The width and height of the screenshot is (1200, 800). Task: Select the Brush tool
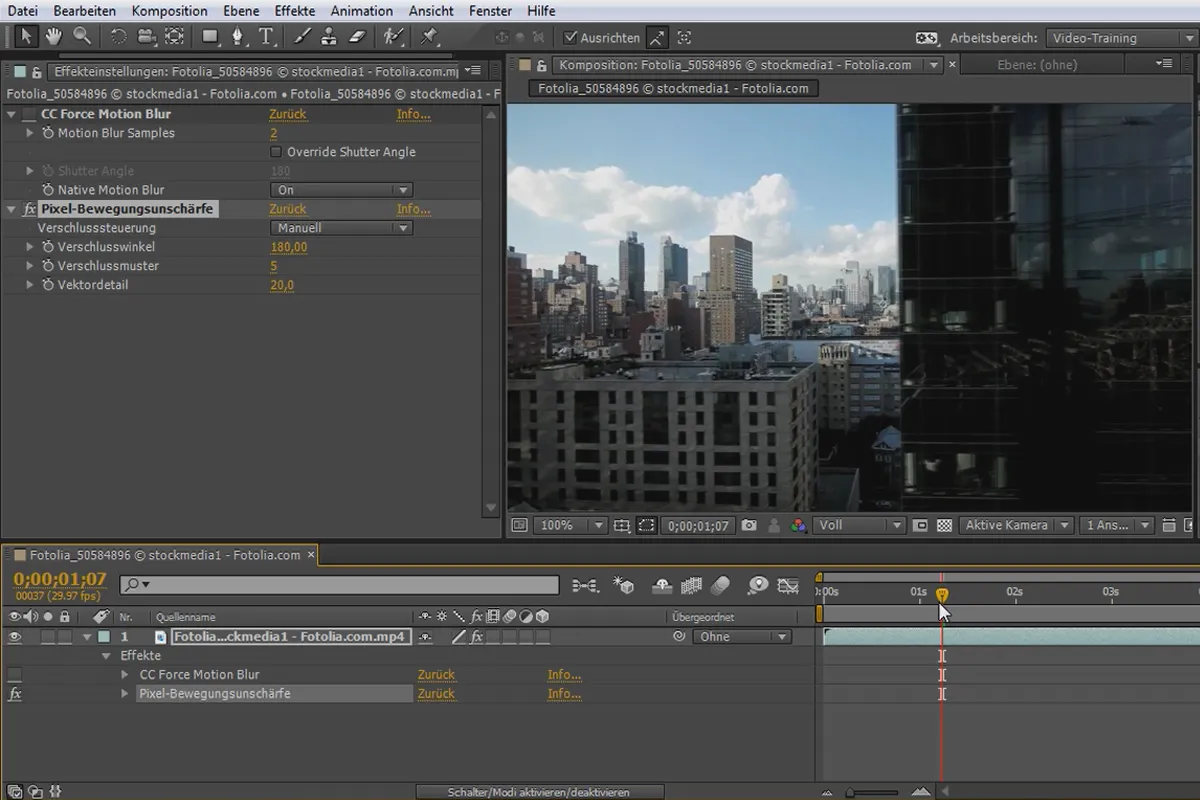tap(302, 37)
